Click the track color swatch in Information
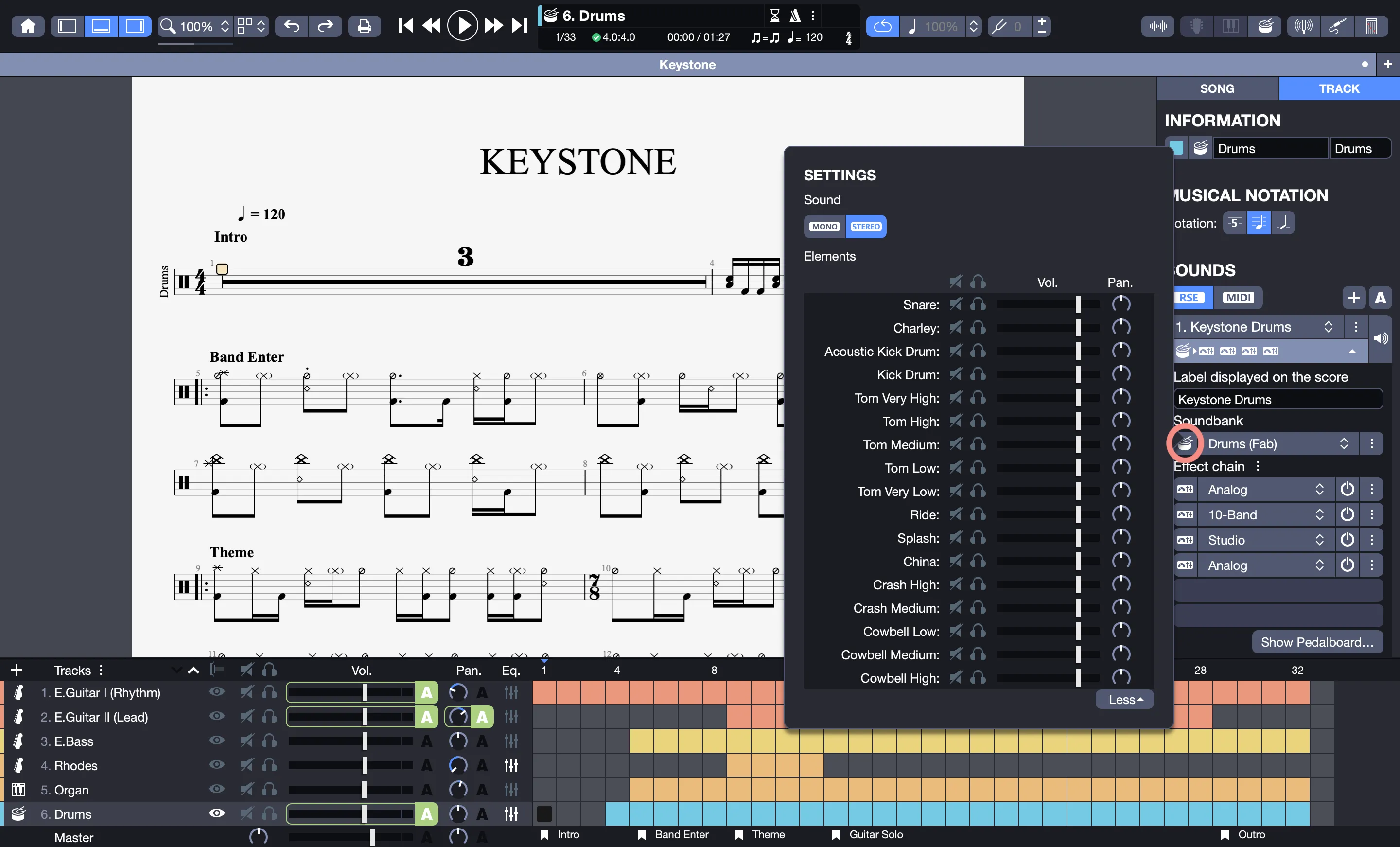This screenshot has height=847, width=1400. [1176, 148]
